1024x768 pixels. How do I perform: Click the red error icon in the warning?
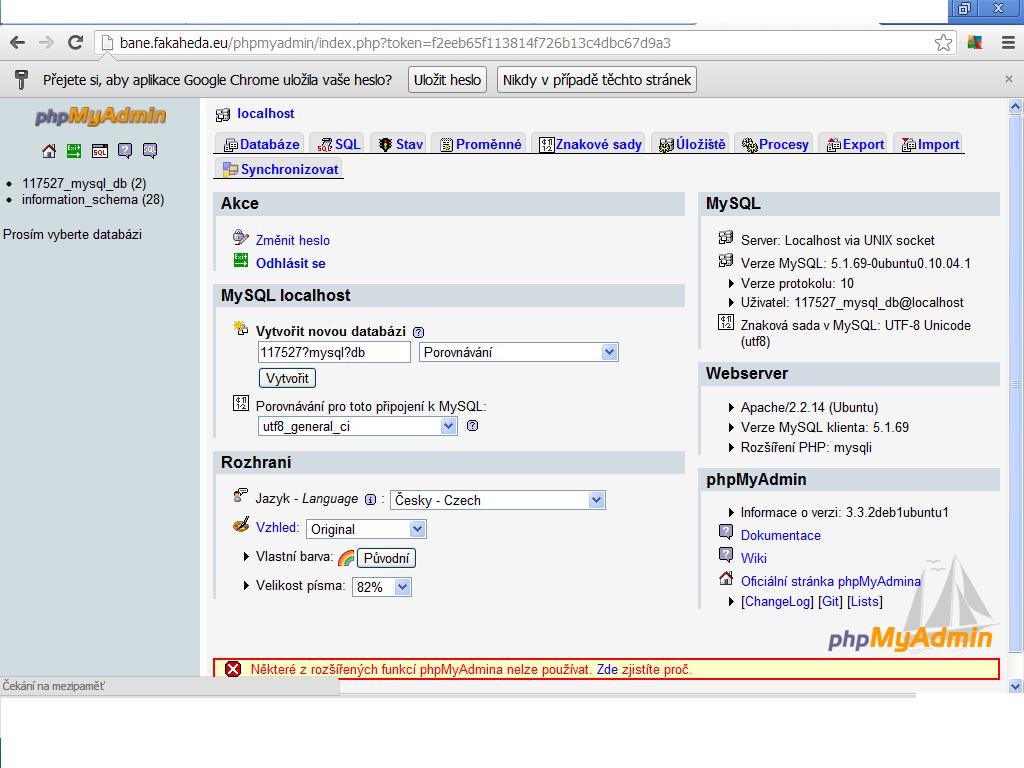[233, 669]
